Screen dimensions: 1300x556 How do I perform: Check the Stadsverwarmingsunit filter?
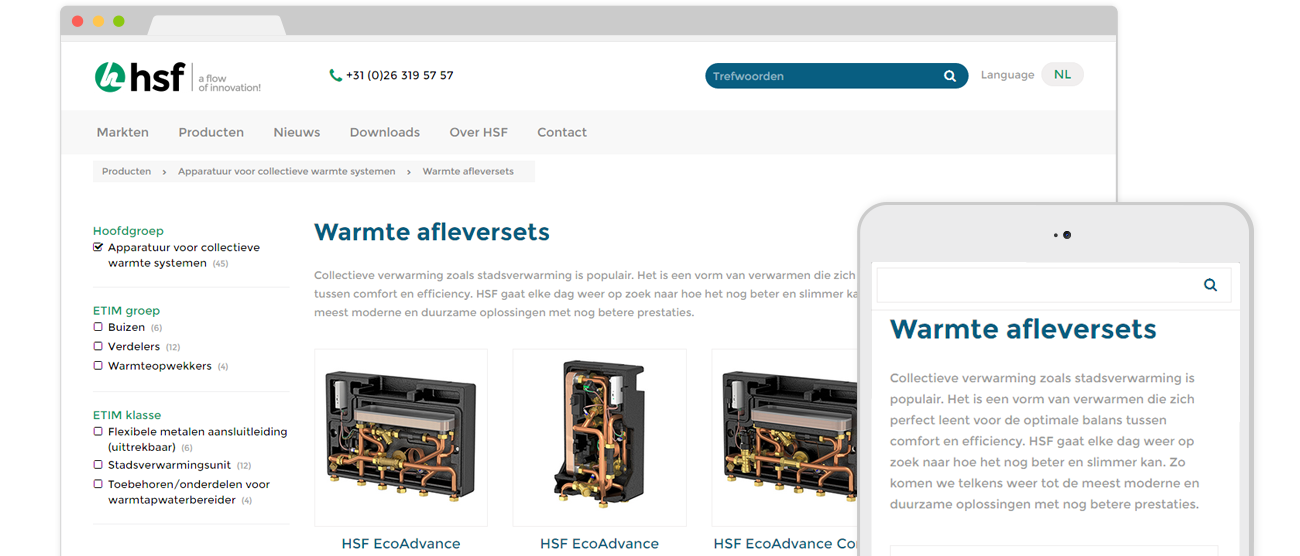(x=98, y=465)
